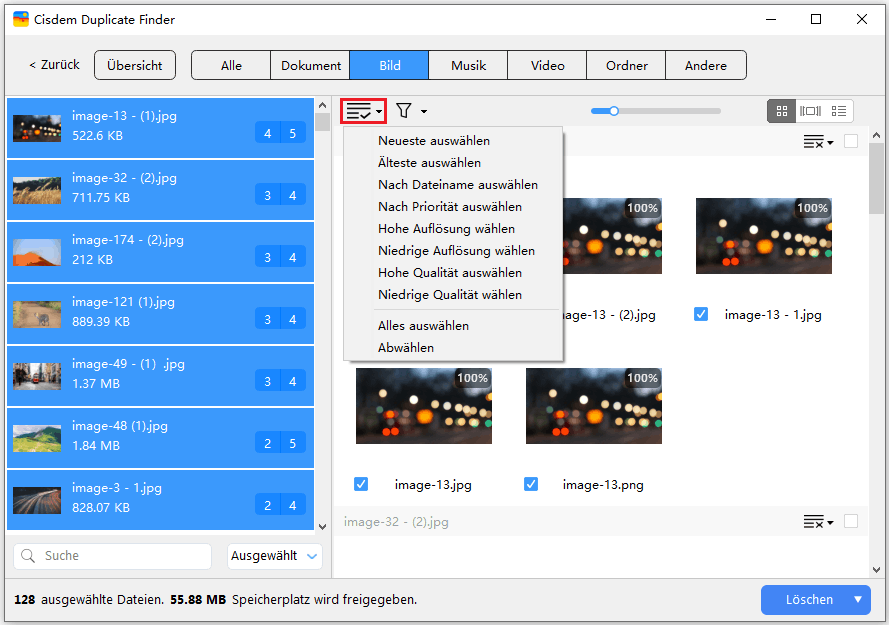Screen dimensions: 889x625
Task: Choose 'Neueste auswählen' from the menu
Action: click(x=434, y=141)
